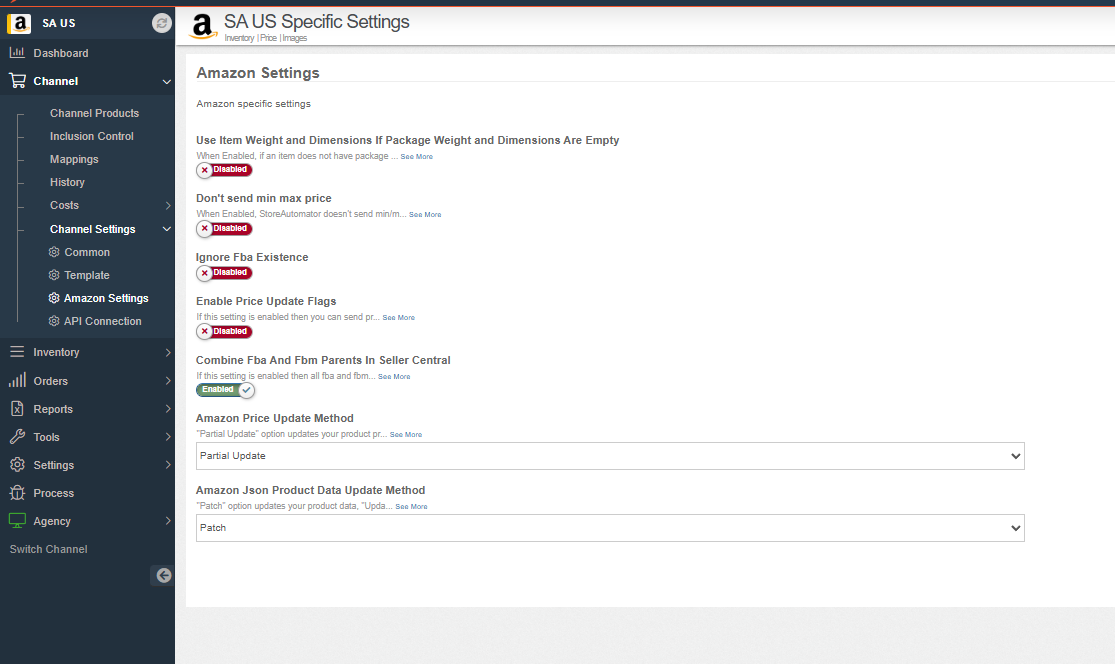Collapse the Channel Settings chevron
This screenshot has width=1115, height=664.
tap(166, 229)
